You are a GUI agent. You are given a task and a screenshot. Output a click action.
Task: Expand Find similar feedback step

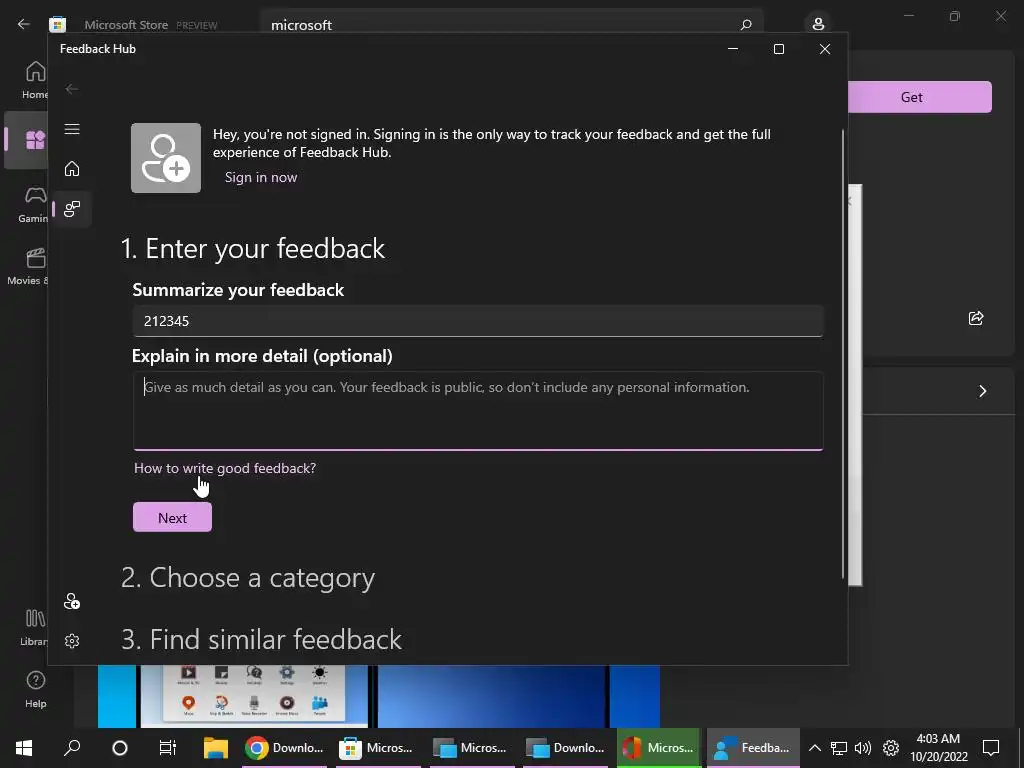[261, 639]
